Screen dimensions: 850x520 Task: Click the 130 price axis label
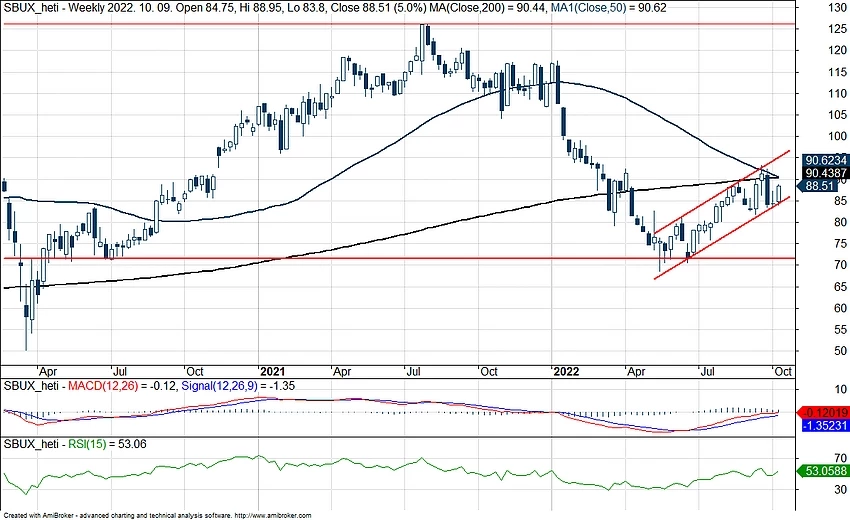point(837,8)
